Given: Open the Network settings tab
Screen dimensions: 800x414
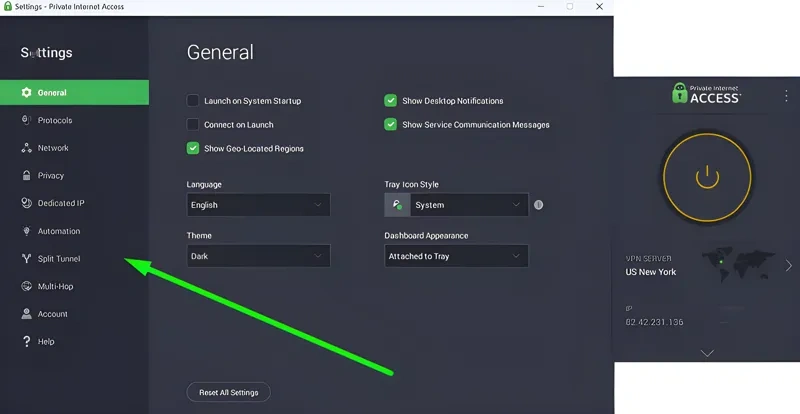Looking at the screenshot, I should pos(74,148).
